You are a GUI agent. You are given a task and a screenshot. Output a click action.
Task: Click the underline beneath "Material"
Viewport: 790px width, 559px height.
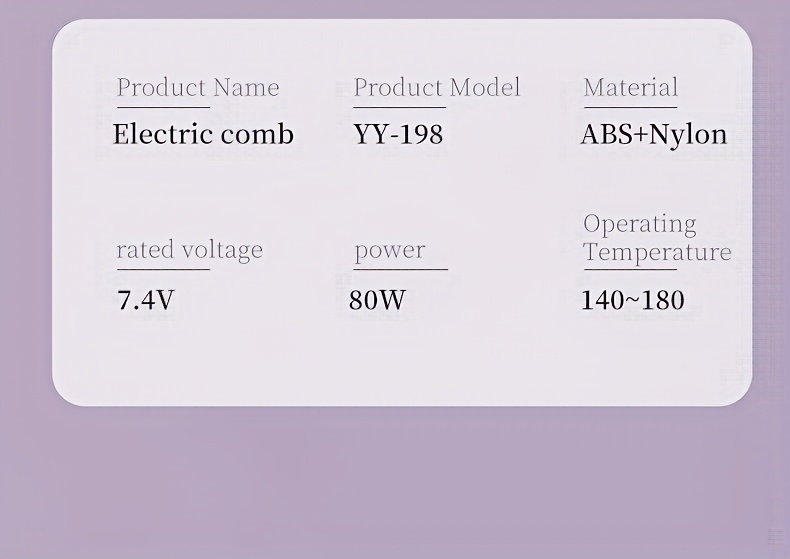[630, 107]
